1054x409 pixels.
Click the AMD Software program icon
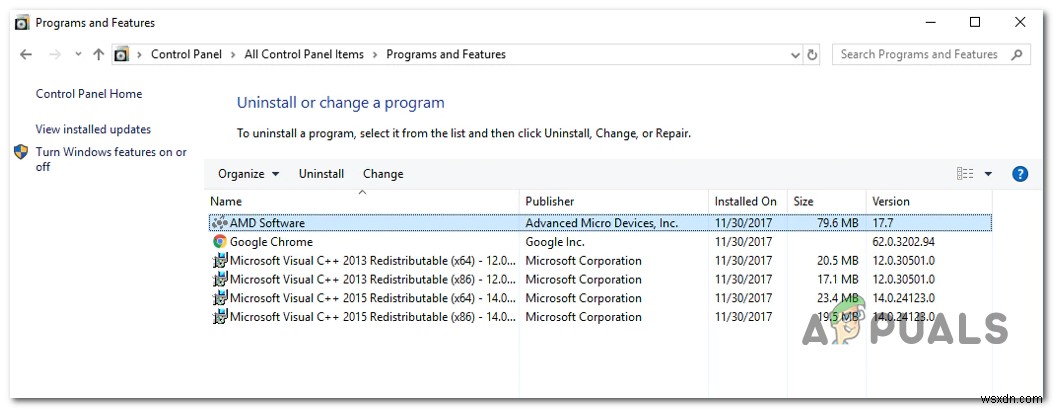click(x=220, y=223)
